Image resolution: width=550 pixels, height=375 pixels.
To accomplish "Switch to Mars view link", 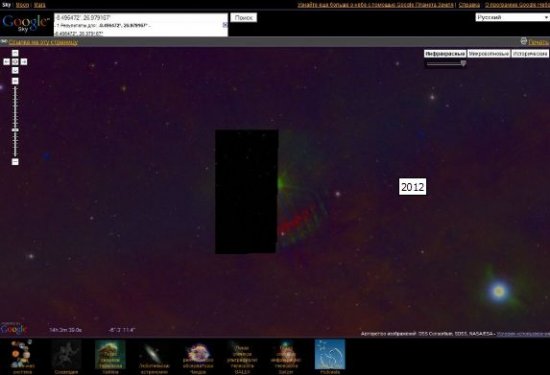I will [x=40, y=5].
